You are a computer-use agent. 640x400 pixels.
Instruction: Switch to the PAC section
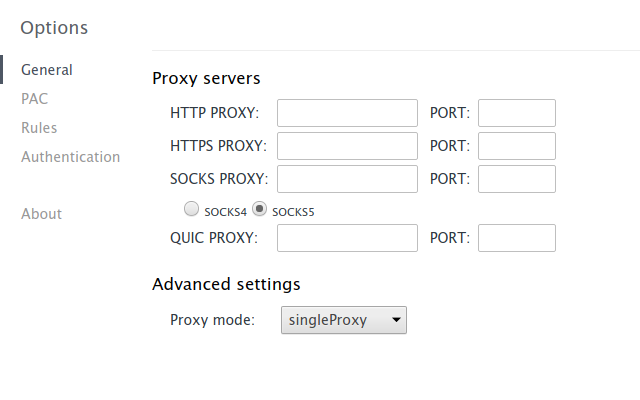(x=34, y=99)
